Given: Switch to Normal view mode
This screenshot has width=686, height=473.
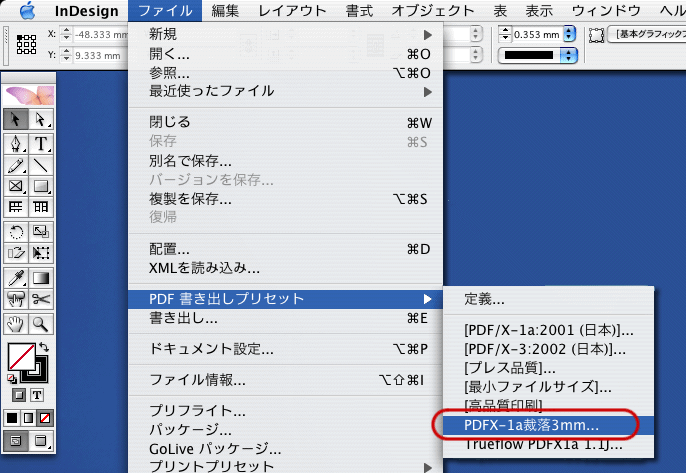Looking at the screenshot, I should click(16, 441).
